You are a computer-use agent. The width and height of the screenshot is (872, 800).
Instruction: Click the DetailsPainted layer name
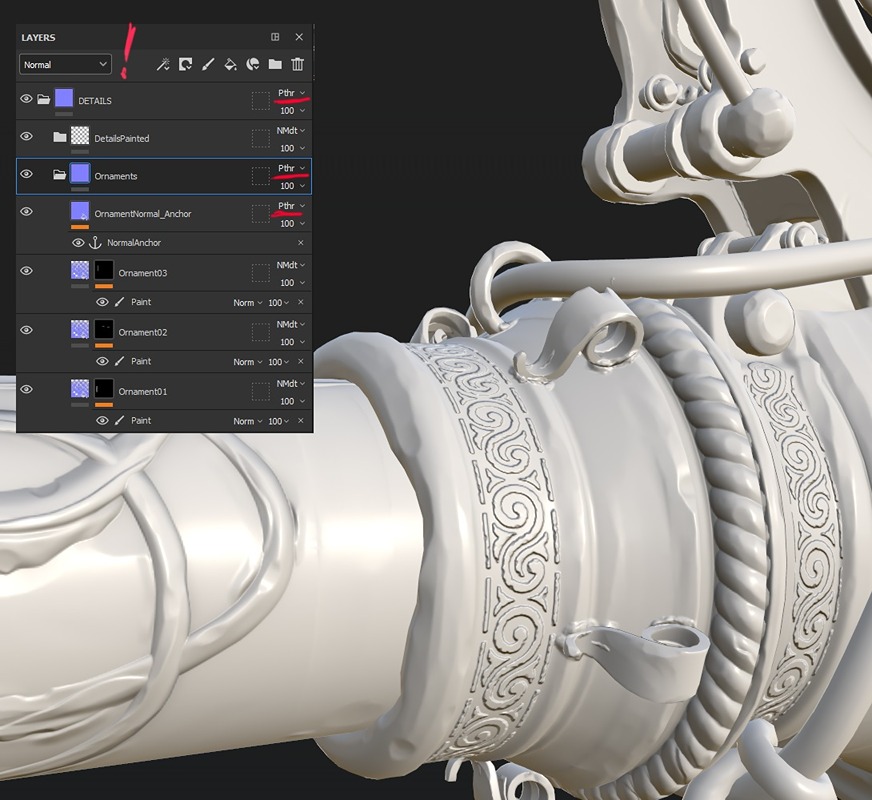pyautogui.click(x=121, y=138)
